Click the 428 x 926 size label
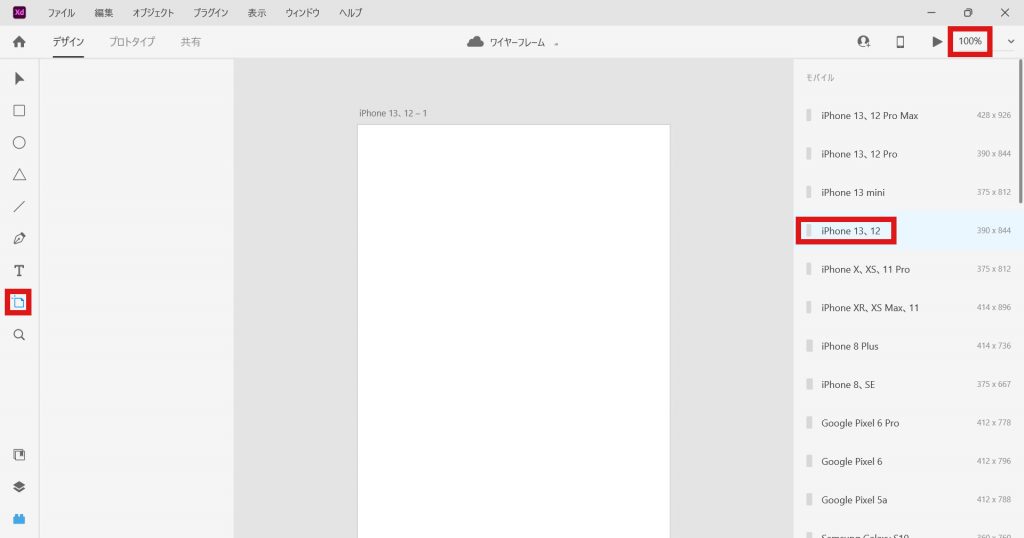The width and height of the screenshot is (1024, 538). click(993, 115)
